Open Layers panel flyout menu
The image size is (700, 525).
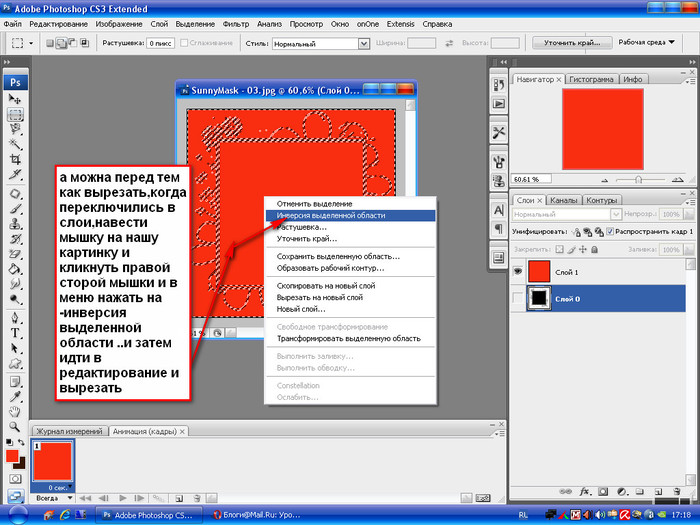[690, 202]
